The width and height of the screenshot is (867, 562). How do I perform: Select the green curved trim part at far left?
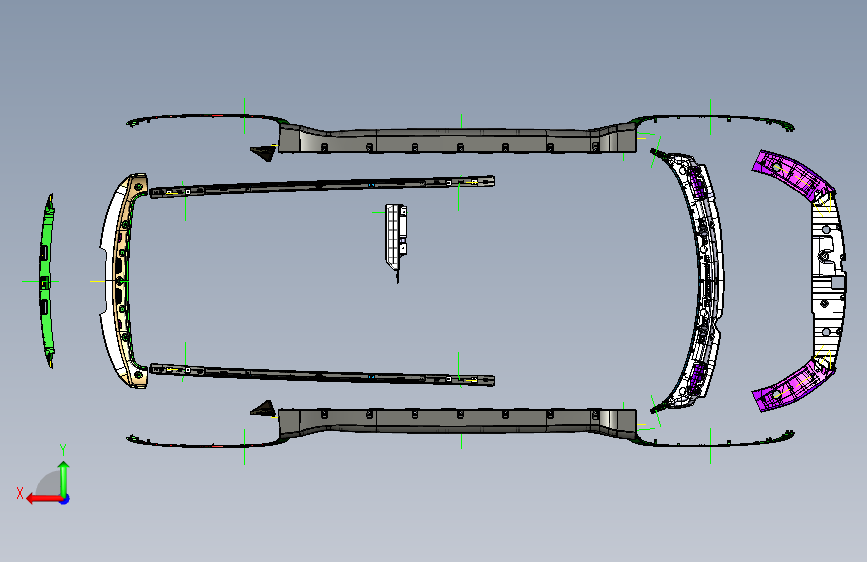point(46,281)
